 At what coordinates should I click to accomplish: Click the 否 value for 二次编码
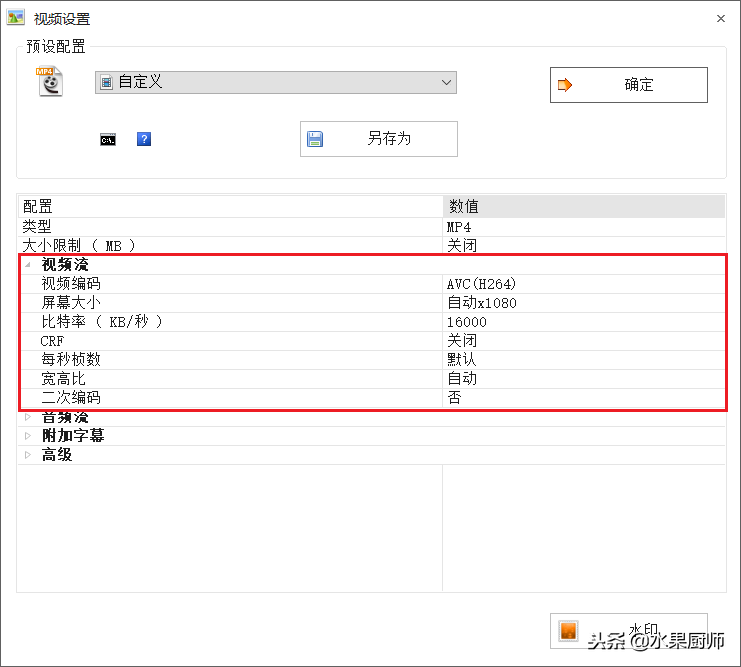(x=454, y=398)
